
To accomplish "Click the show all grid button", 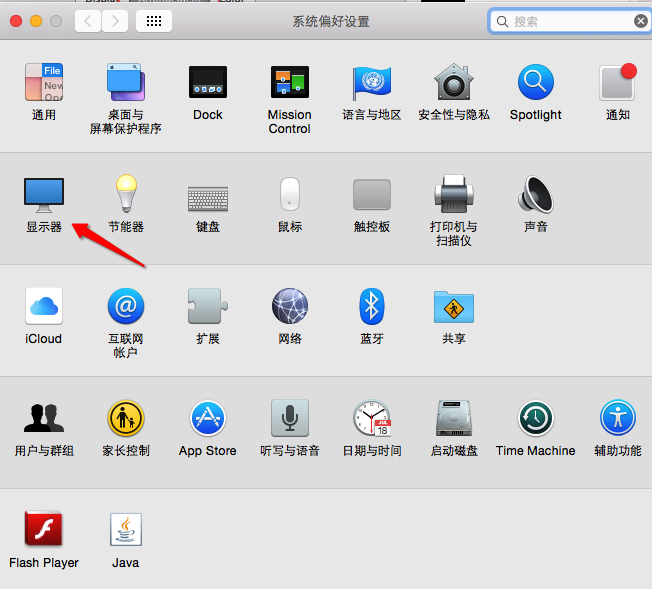I will (154, 21).
